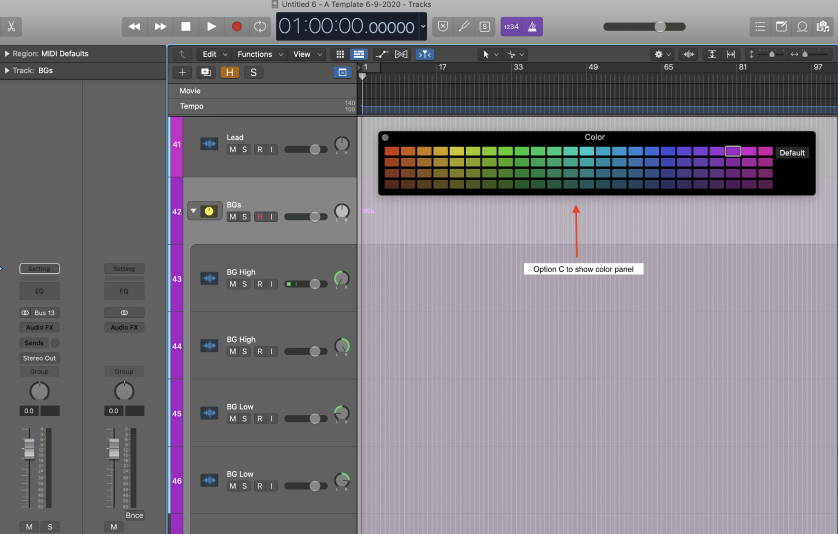
Task: Click the Add Track plus button
Action: [x=182, y=72]
